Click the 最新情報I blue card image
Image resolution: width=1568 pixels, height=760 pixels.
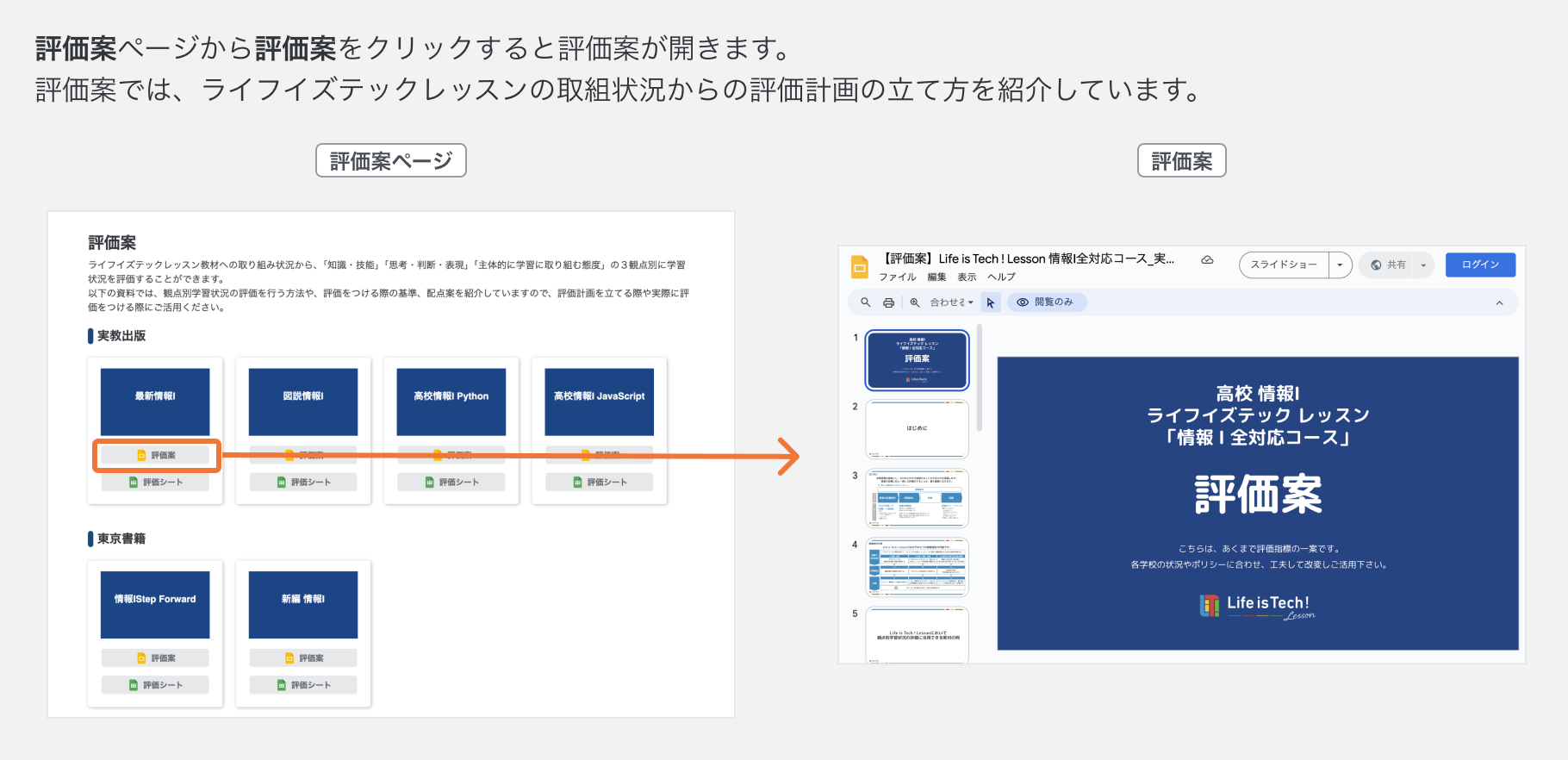pos(155,402)
